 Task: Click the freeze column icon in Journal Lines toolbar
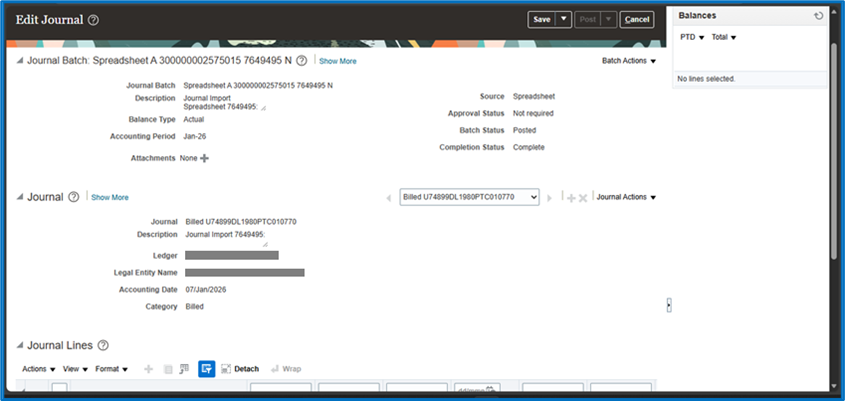coord(184,369)
